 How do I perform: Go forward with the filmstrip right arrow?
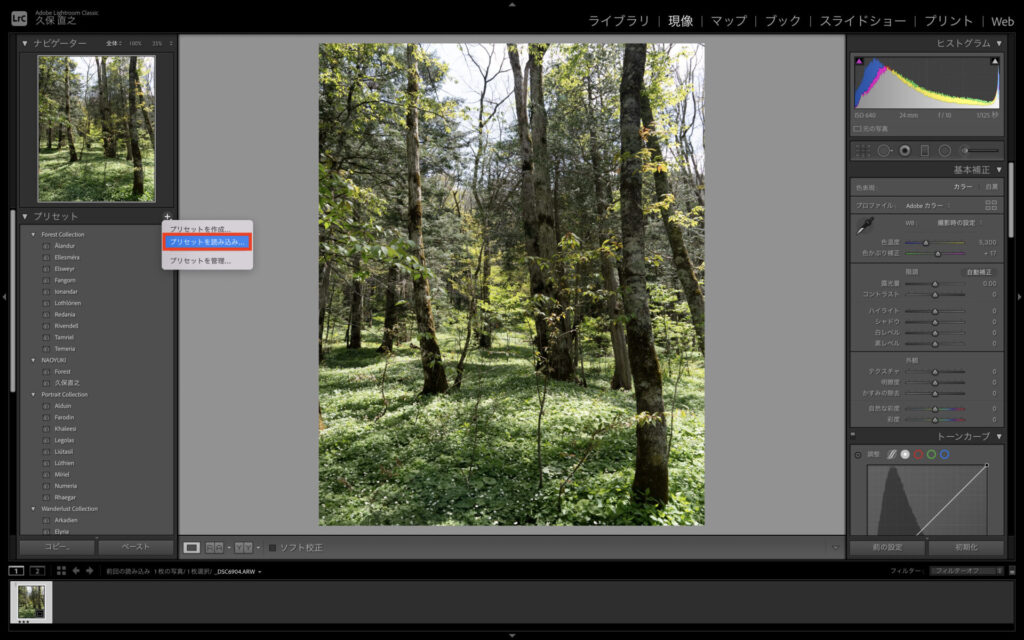tap(89, 571)
